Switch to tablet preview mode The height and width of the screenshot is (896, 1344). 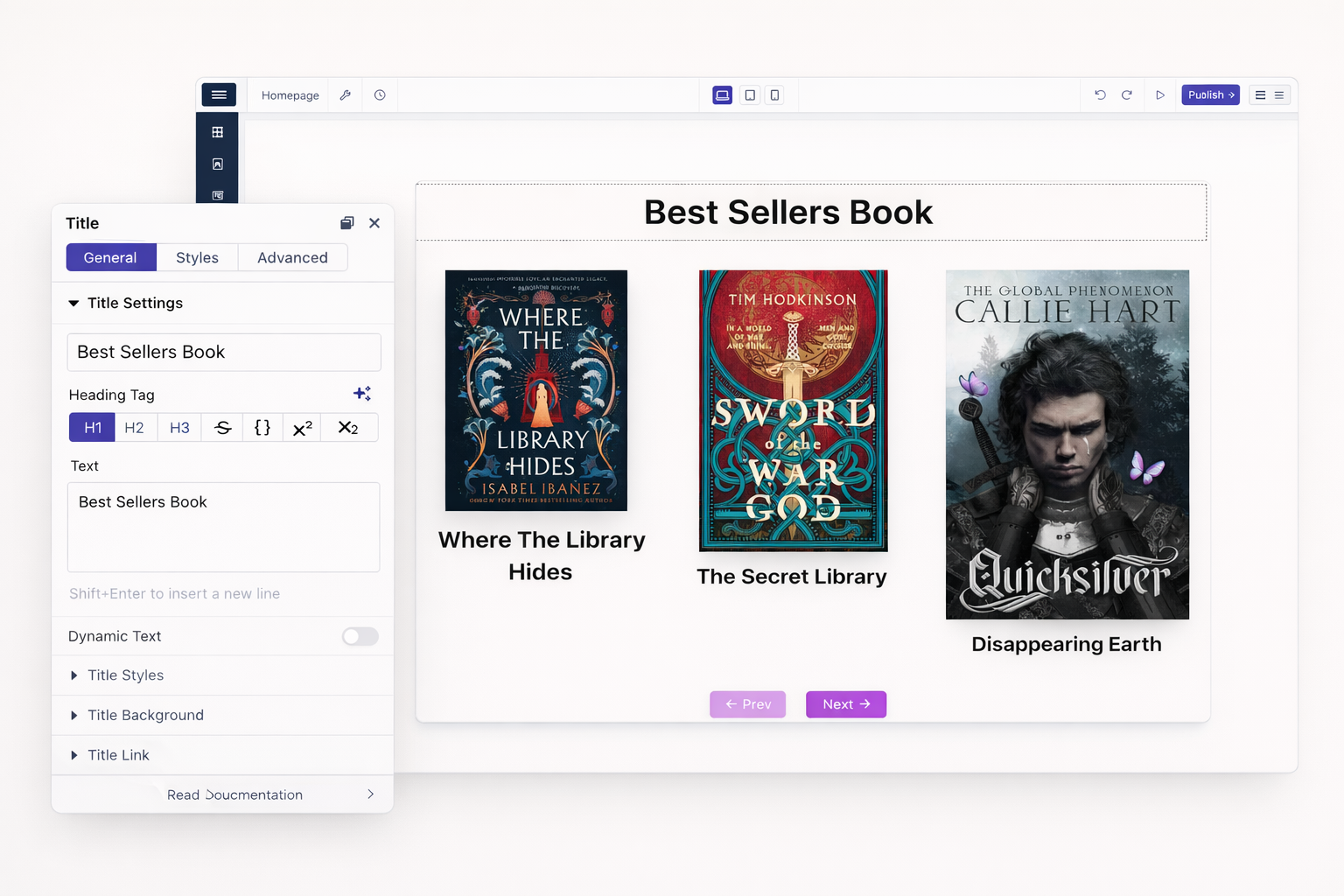tap(750, 95)
